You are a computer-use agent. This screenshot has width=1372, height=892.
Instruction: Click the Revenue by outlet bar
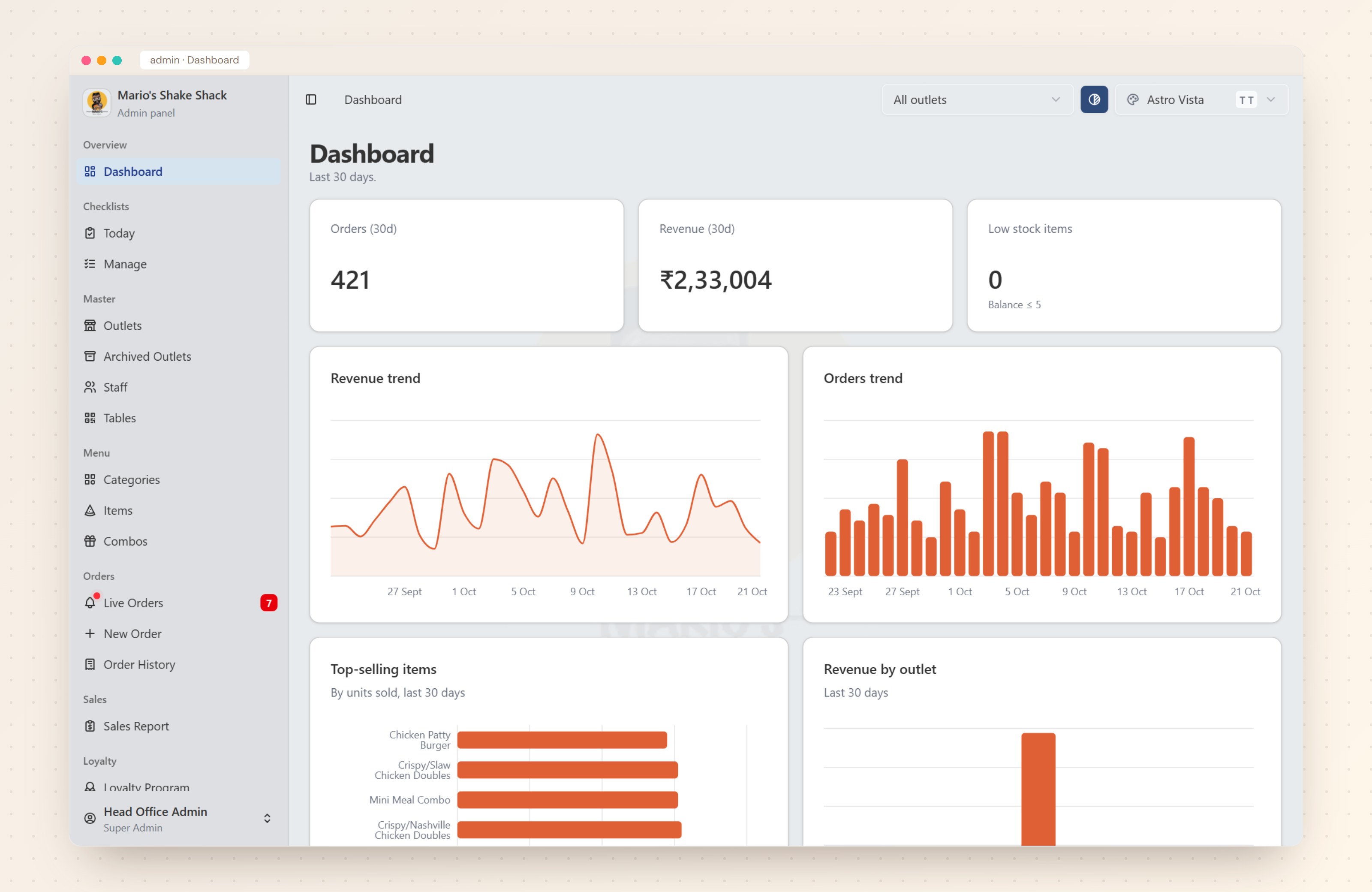[1038, 789]
